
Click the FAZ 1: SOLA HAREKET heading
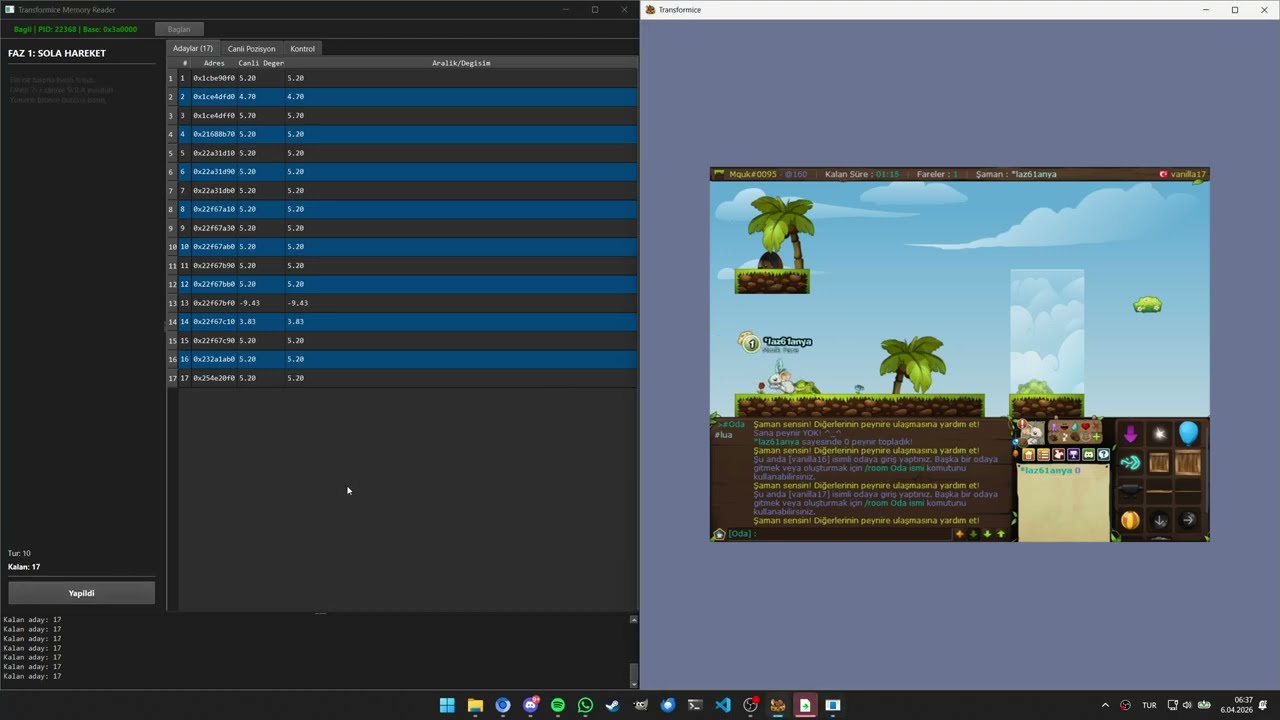57,53
